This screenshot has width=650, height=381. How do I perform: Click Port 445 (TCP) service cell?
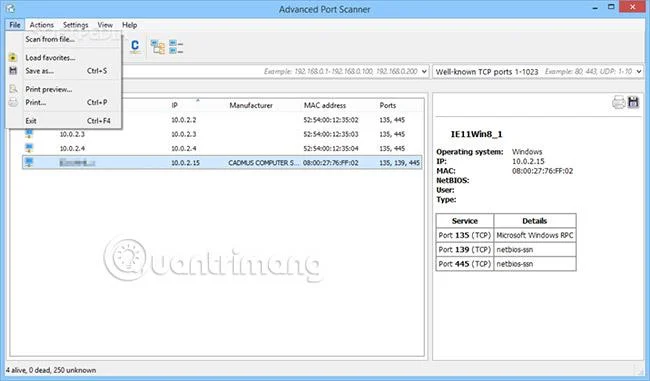tap(465, 264)
